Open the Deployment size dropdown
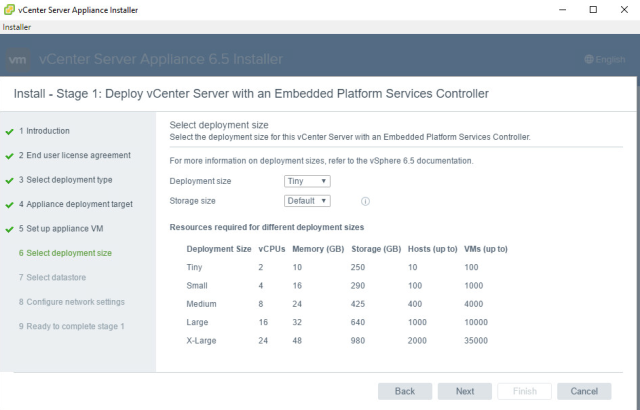This screenshot has width=640, height=410. click(x=307, y=181)
